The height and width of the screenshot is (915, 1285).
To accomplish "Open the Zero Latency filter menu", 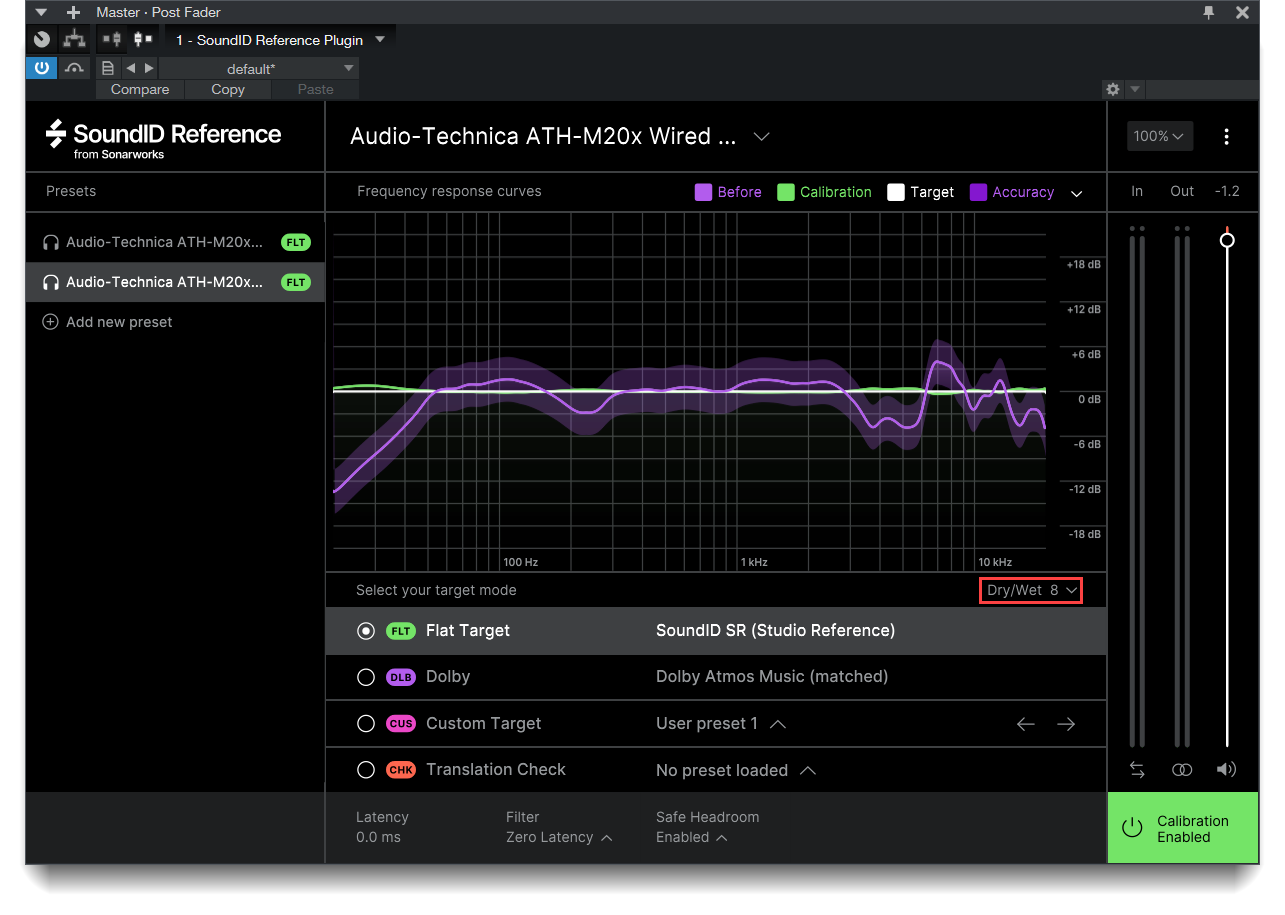I will (559, 837).
